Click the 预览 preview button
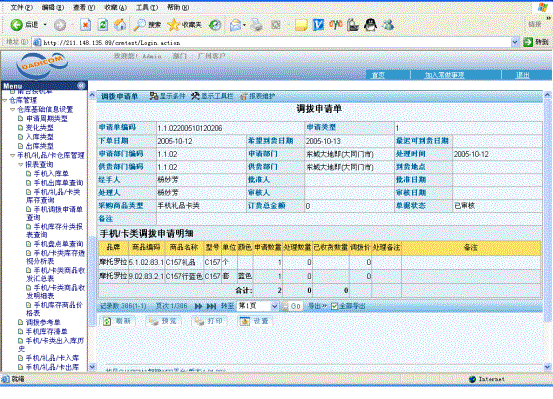 click(163, 321)
